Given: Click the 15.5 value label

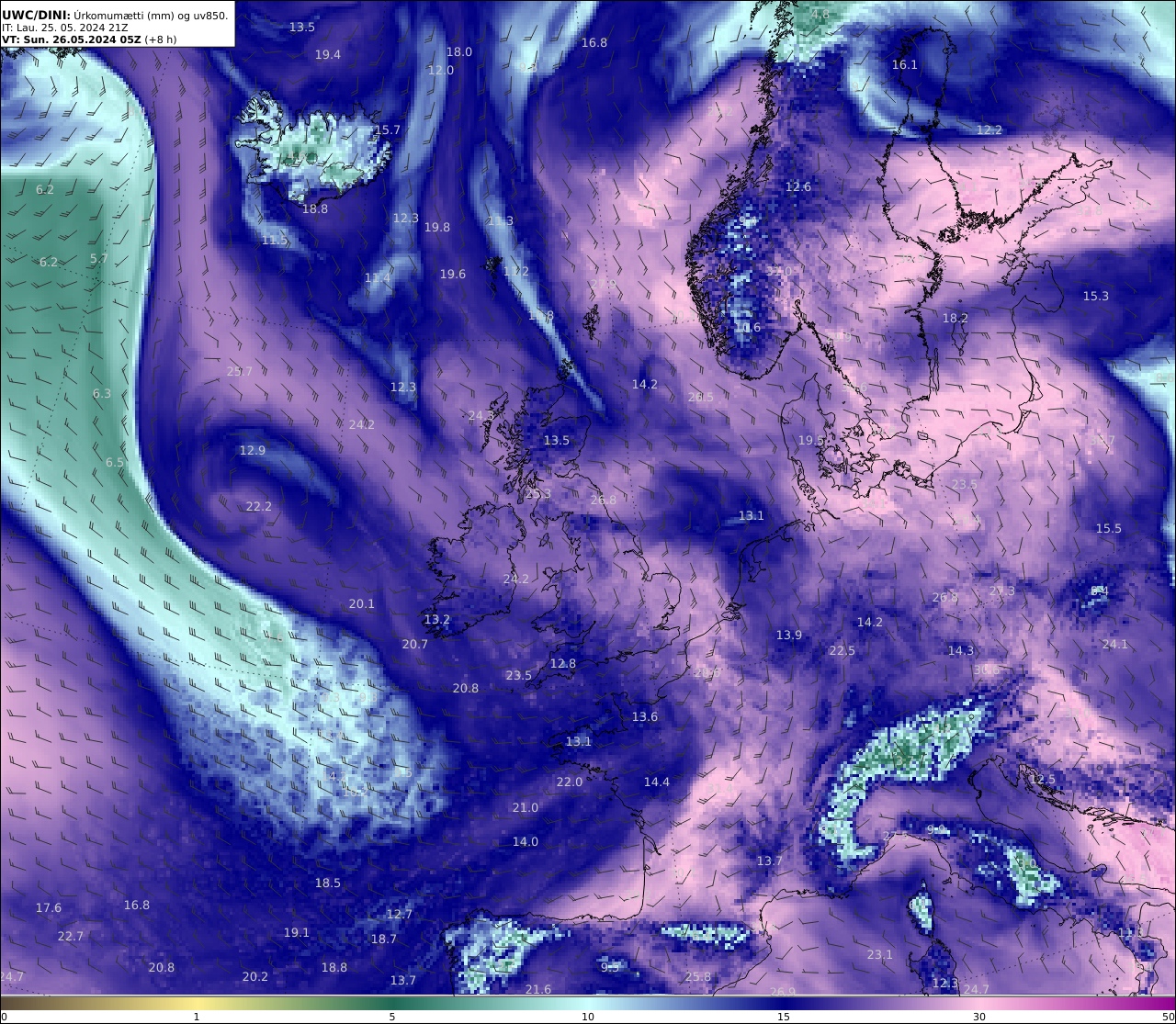Looking at the screenshot, I should (1109, 529).
